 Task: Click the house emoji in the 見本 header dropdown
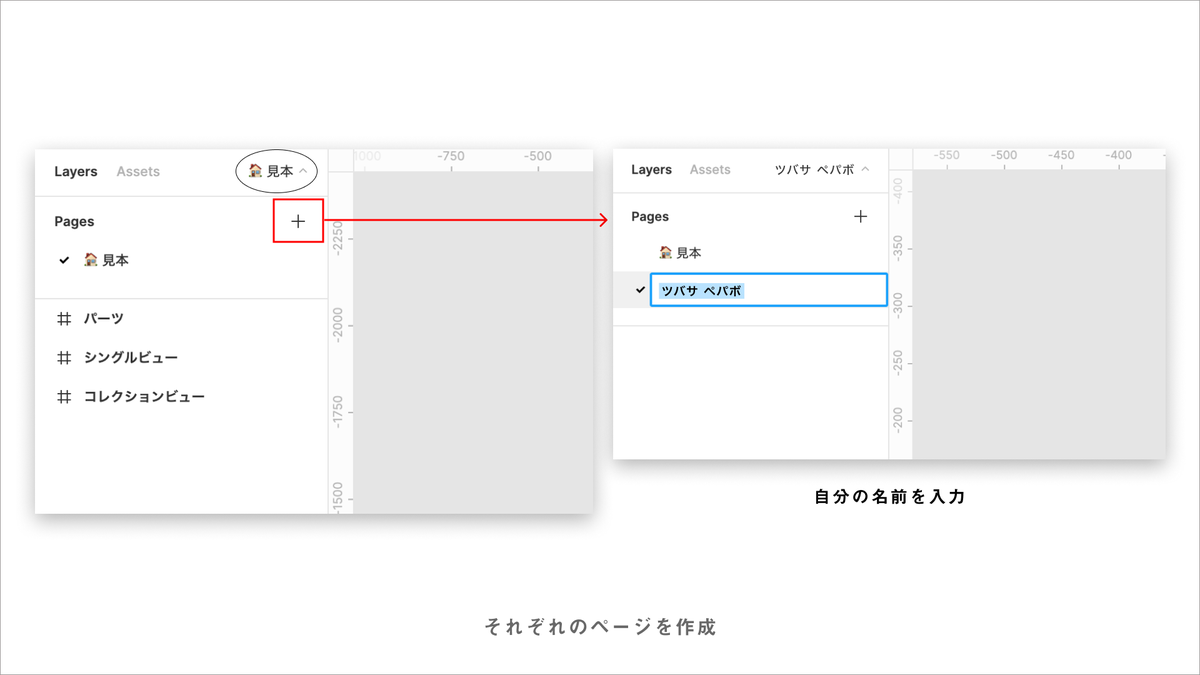point(253,171)
